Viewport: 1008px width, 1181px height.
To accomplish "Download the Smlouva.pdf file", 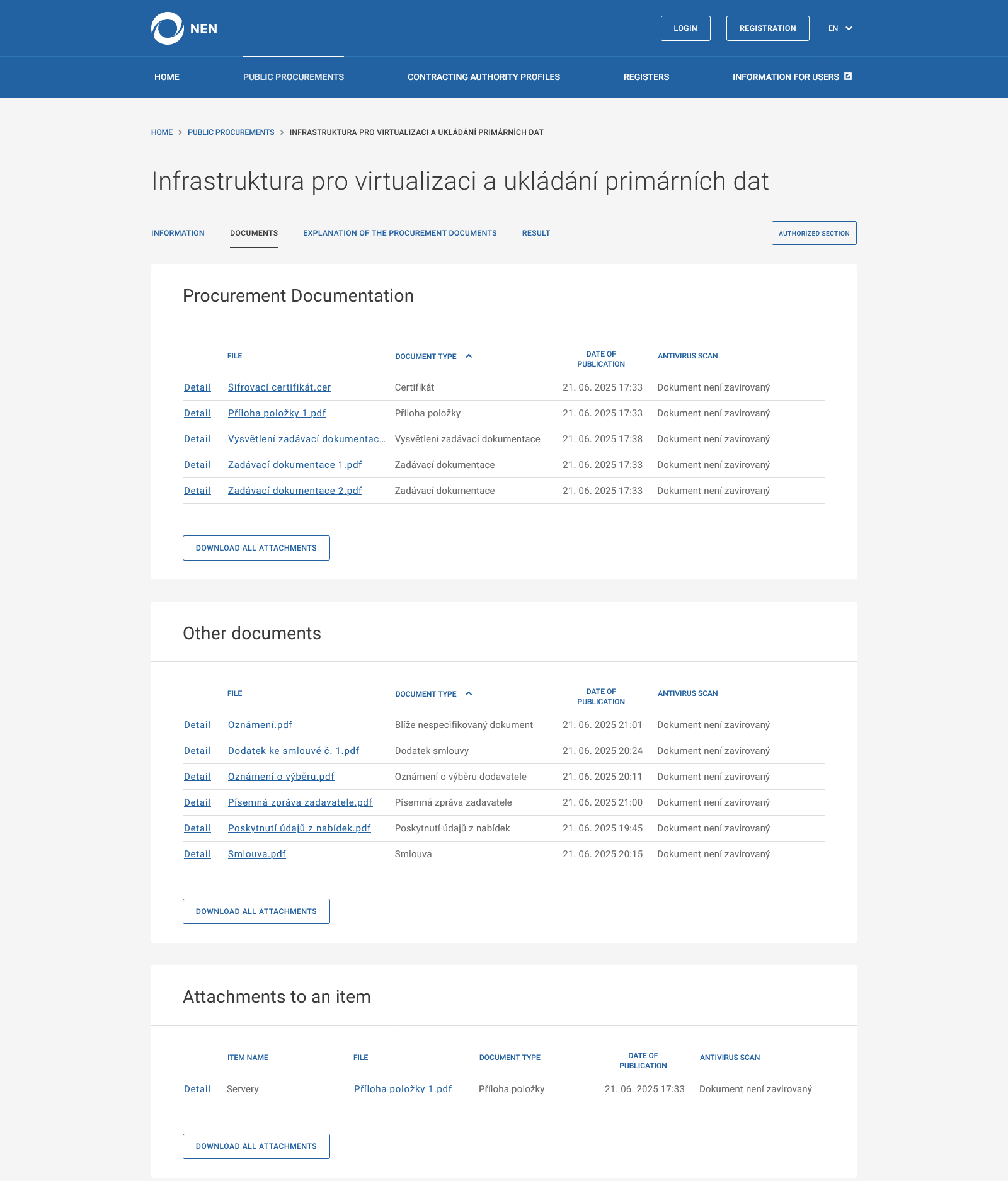I will pyautogui.click(x=256, y=854).
